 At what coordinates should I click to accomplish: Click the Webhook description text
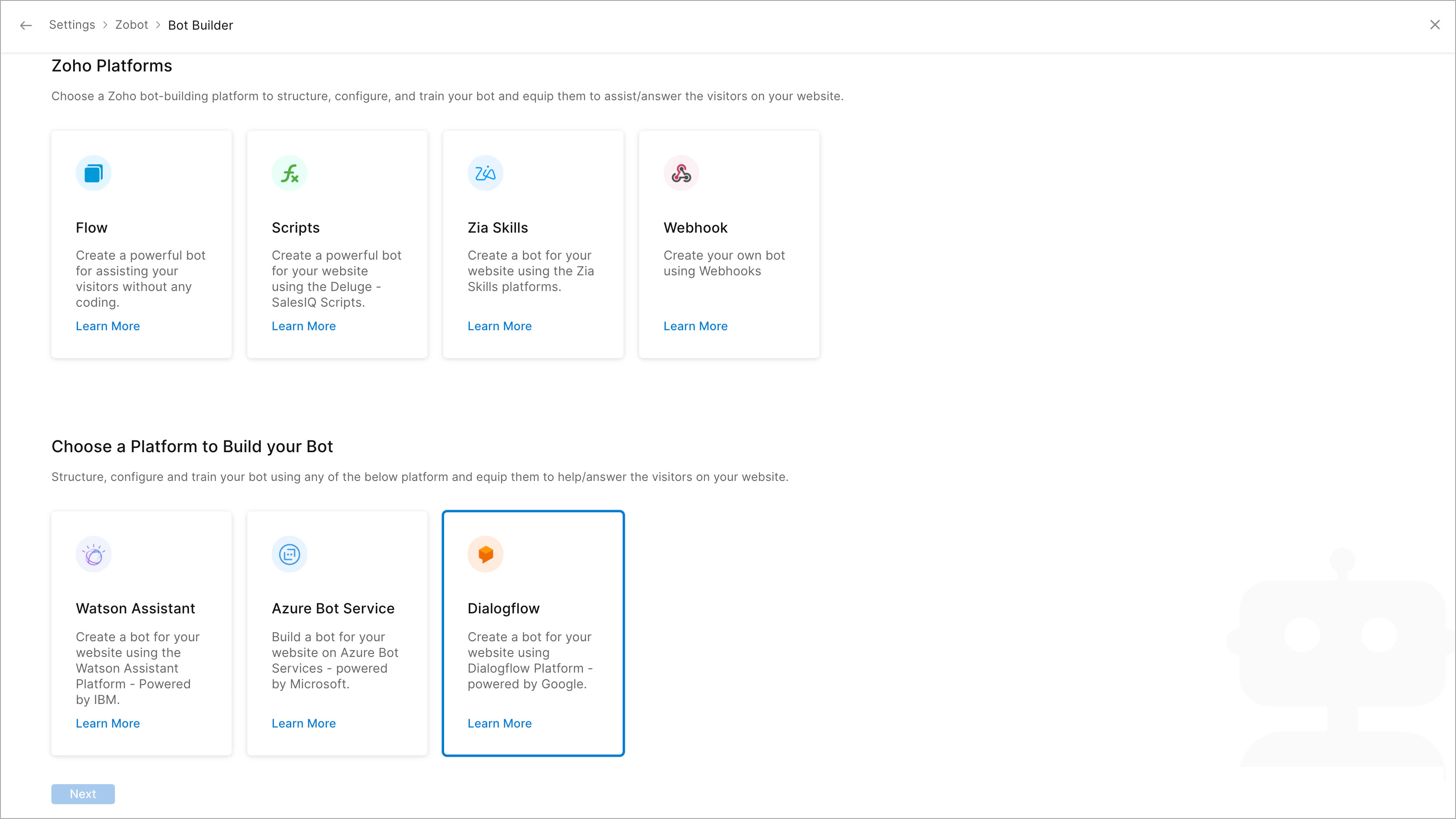click(x=724, y=263)
